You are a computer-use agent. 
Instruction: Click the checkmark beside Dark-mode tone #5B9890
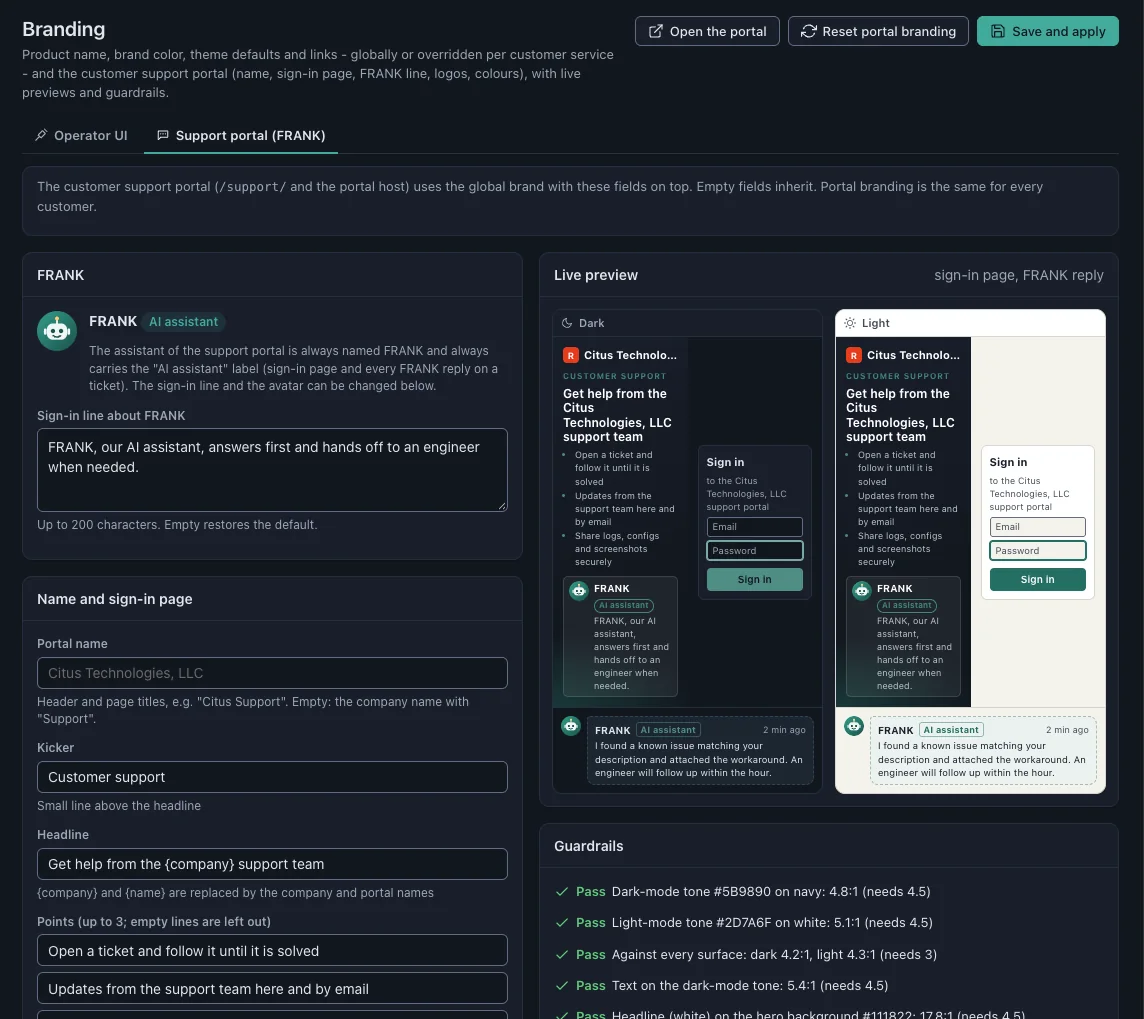tap(562, 891)
